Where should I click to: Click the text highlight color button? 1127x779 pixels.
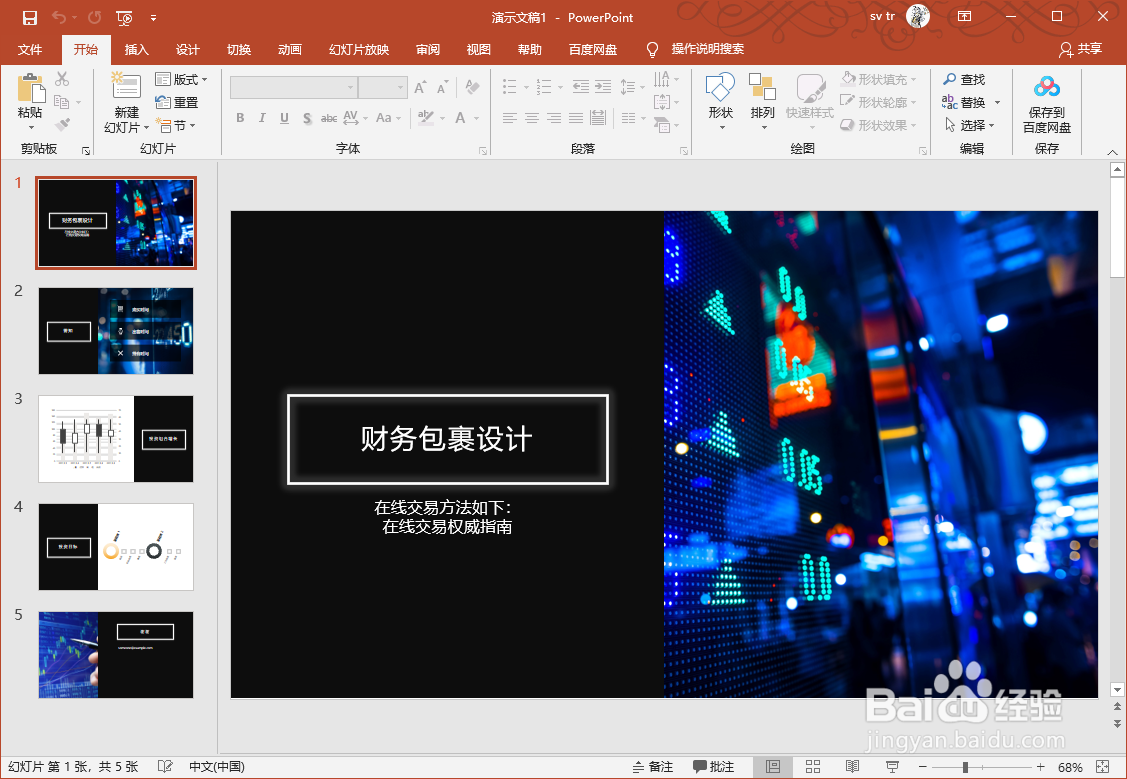[426, 118]
